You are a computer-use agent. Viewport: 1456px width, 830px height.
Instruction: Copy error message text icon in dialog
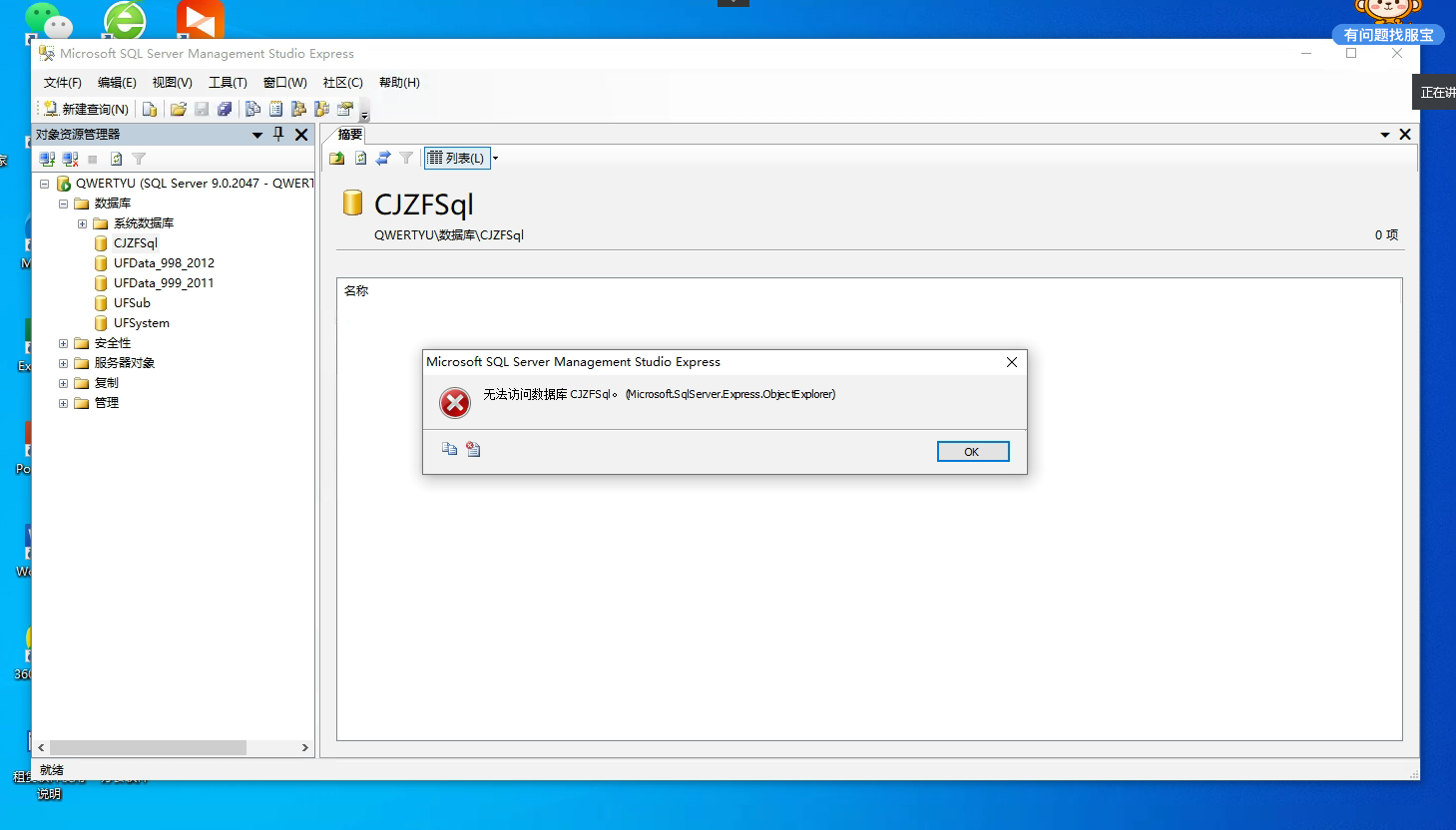(x=449, y=450)
